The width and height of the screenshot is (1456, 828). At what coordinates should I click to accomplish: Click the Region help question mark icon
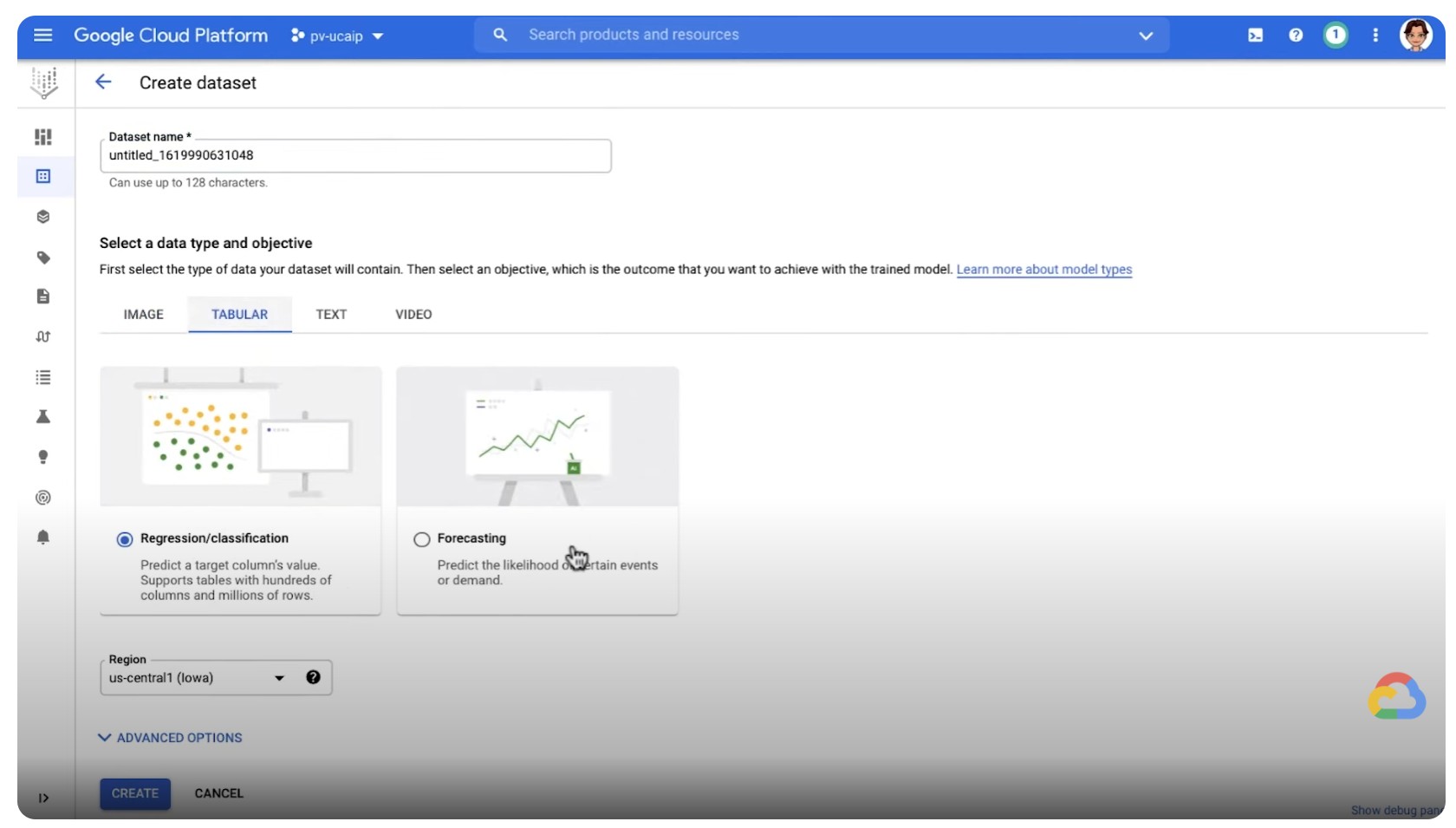pyautogui.click(x=313, y=678)
